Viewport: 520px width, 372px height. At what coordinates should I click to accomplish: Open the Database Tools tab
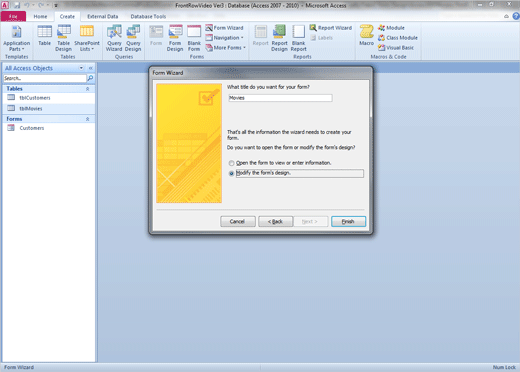coord(148,16)
